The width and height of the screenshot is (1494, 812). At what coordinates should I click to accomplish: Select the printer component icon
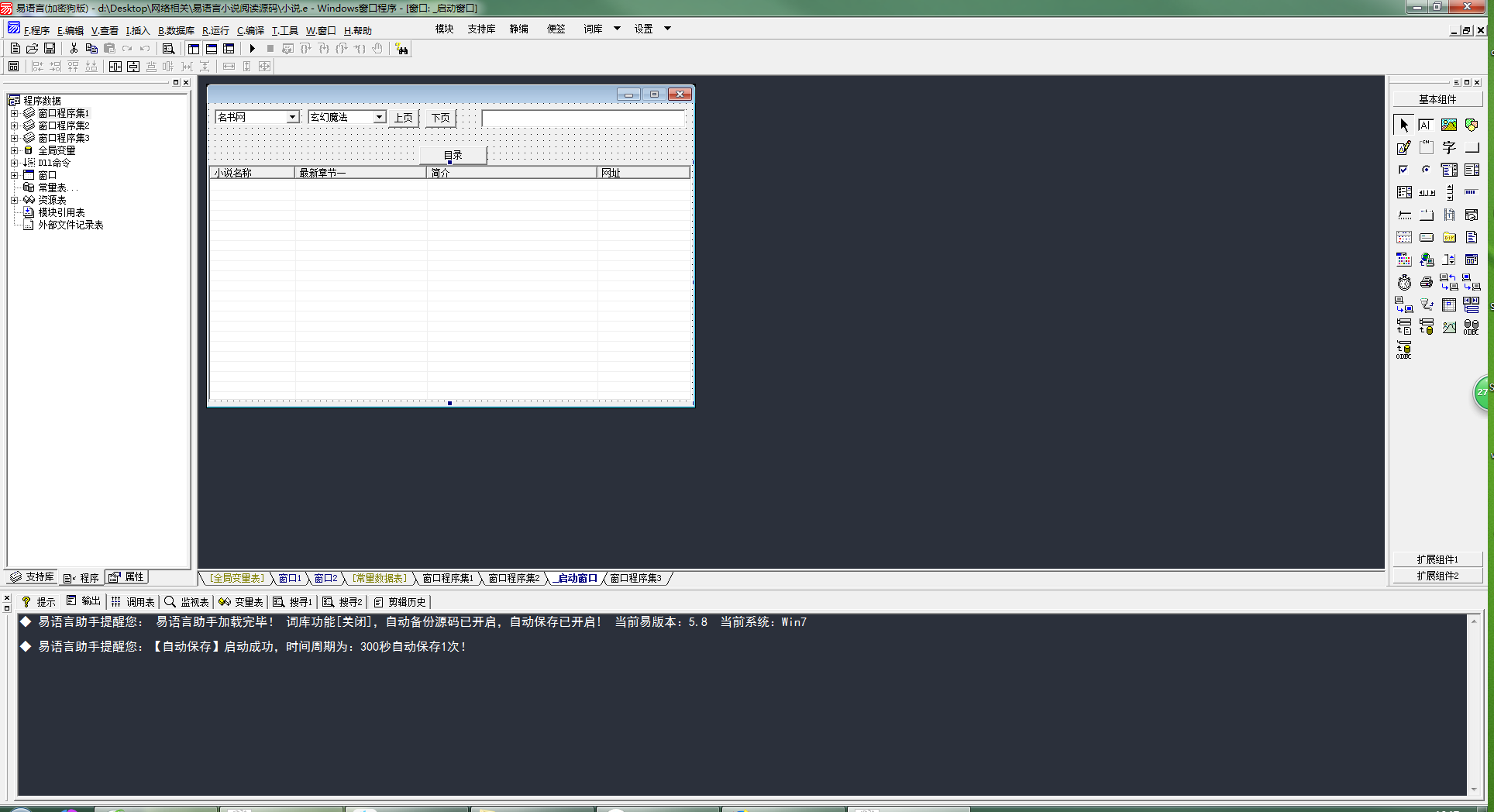pyautogui.click(x=1426, y=283)
